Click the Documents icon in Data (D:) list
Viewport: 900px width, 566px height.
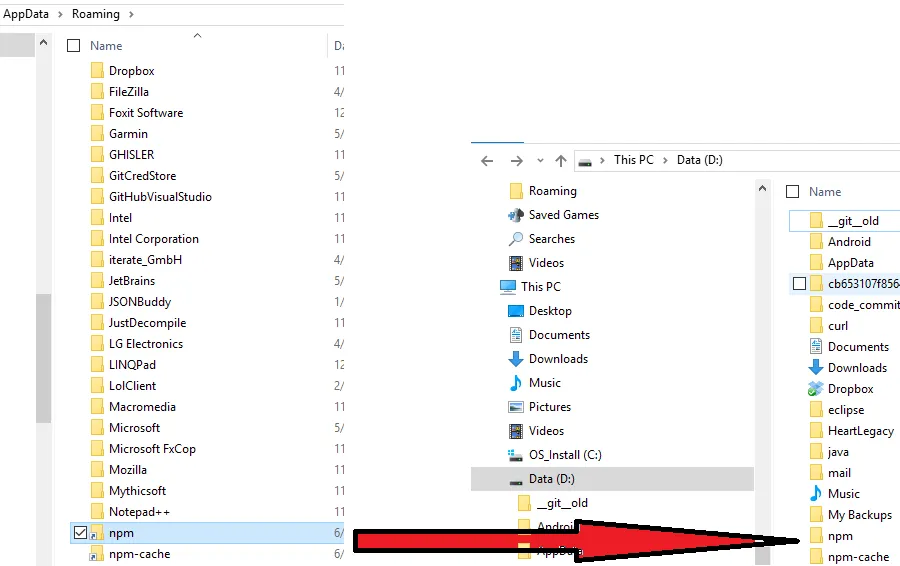click(x=816, y=346)
